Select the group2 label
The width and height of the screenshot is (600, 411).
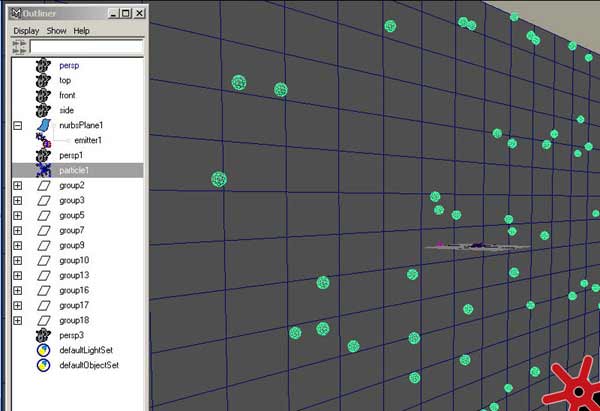point(72,186)
